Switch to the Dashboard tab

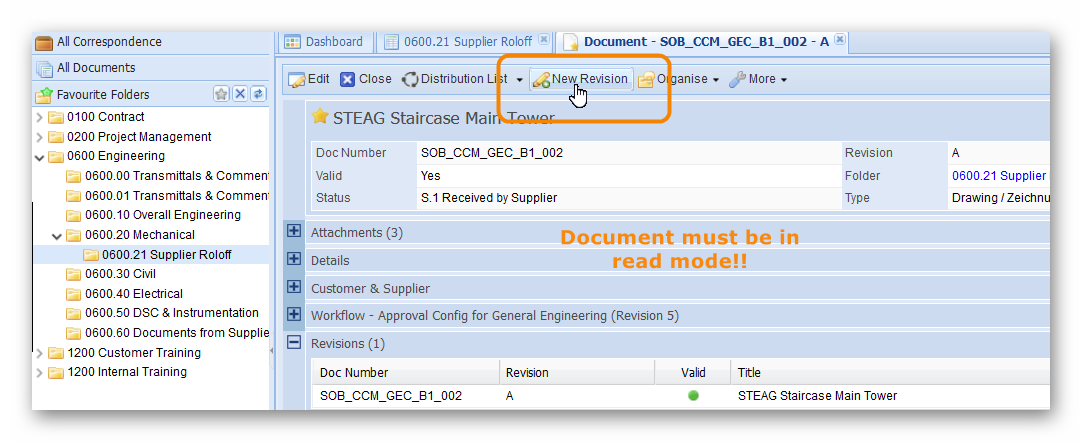point(323,42)
